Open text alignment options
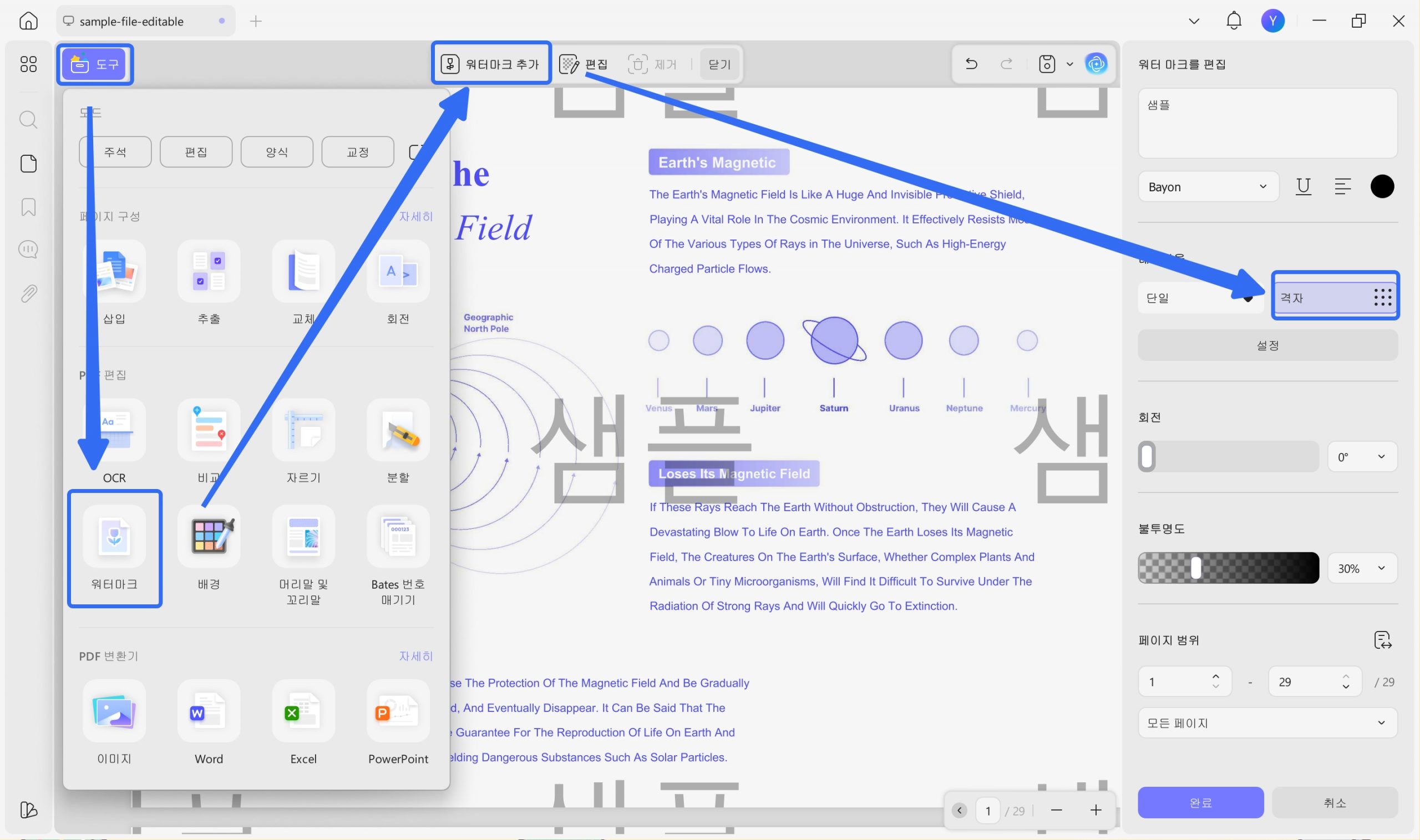This screenshot has height=840, width=1420. point(1342,186)
